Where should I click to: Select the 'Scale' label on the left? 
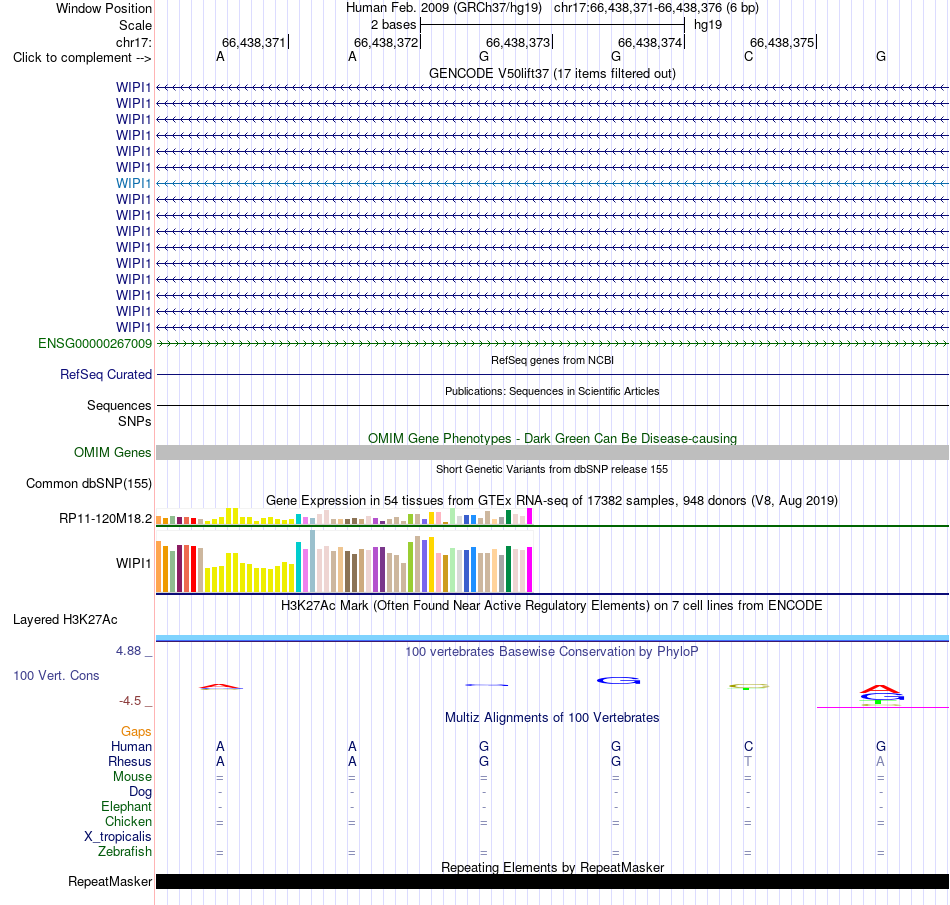[135, 25]
